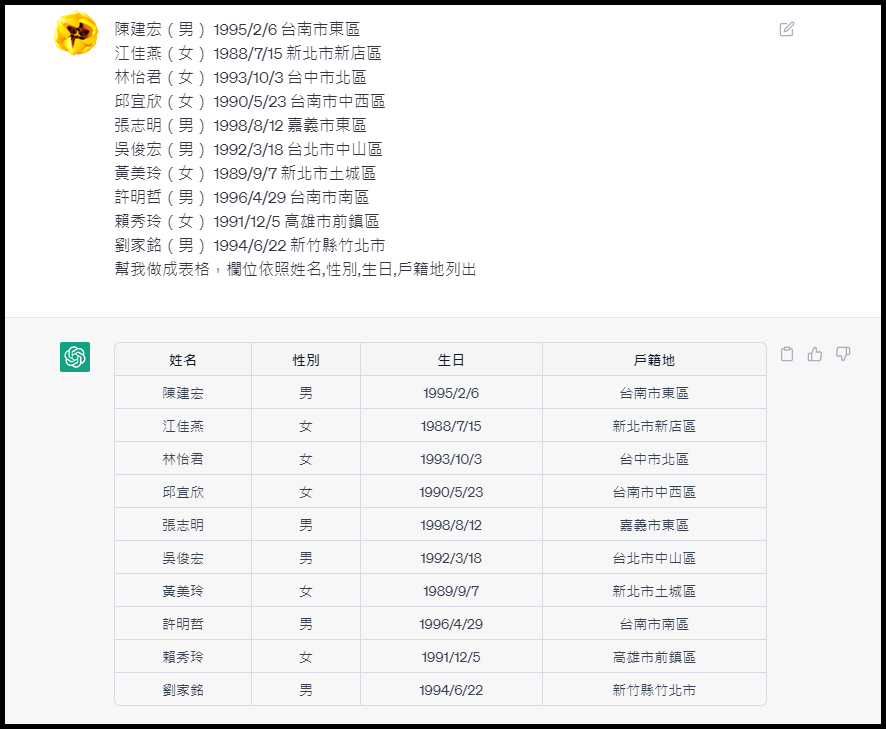886x729 pixels.
Task: Click gender cell 女 in 江佳燕 row
Action: tap(306, 426)
